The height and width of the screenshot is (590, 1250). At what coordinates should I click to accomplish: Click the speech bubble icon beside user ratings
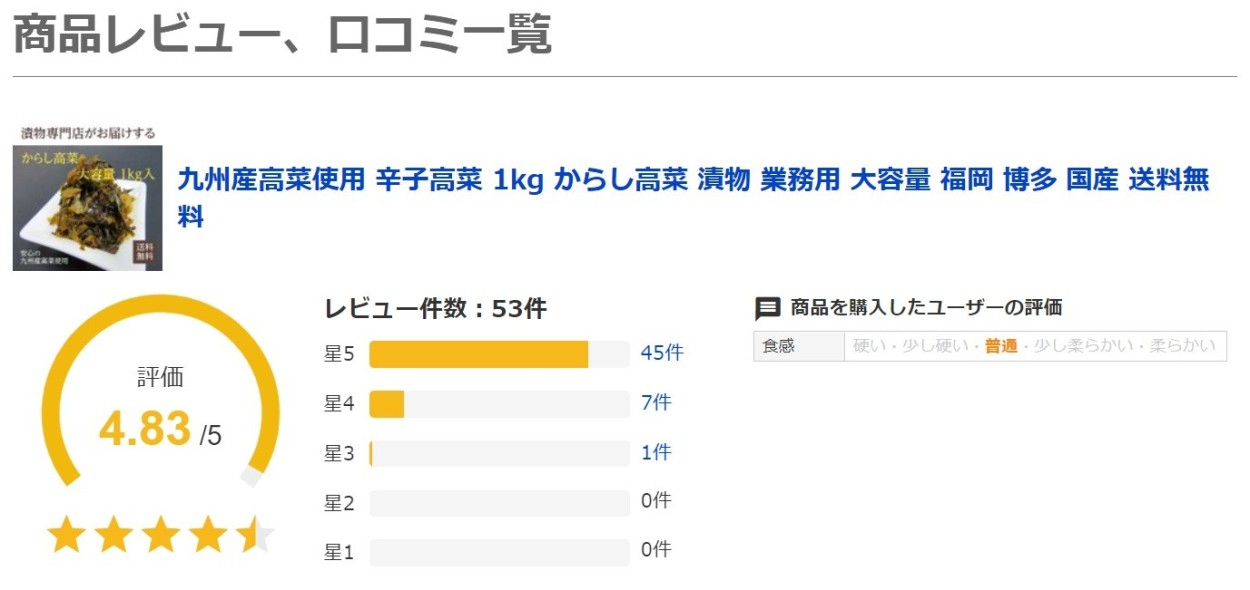(767, 308)
